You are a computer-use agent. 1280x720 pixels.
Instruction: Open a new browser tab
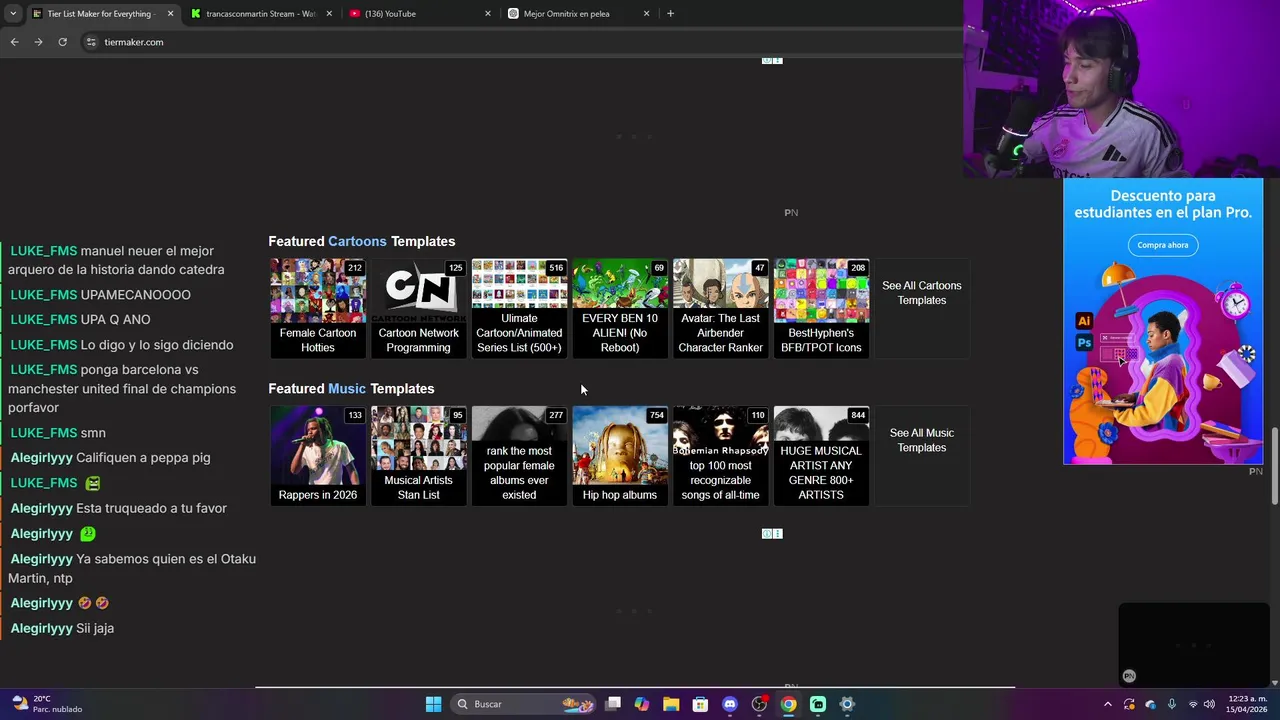(x=670, y=14)
